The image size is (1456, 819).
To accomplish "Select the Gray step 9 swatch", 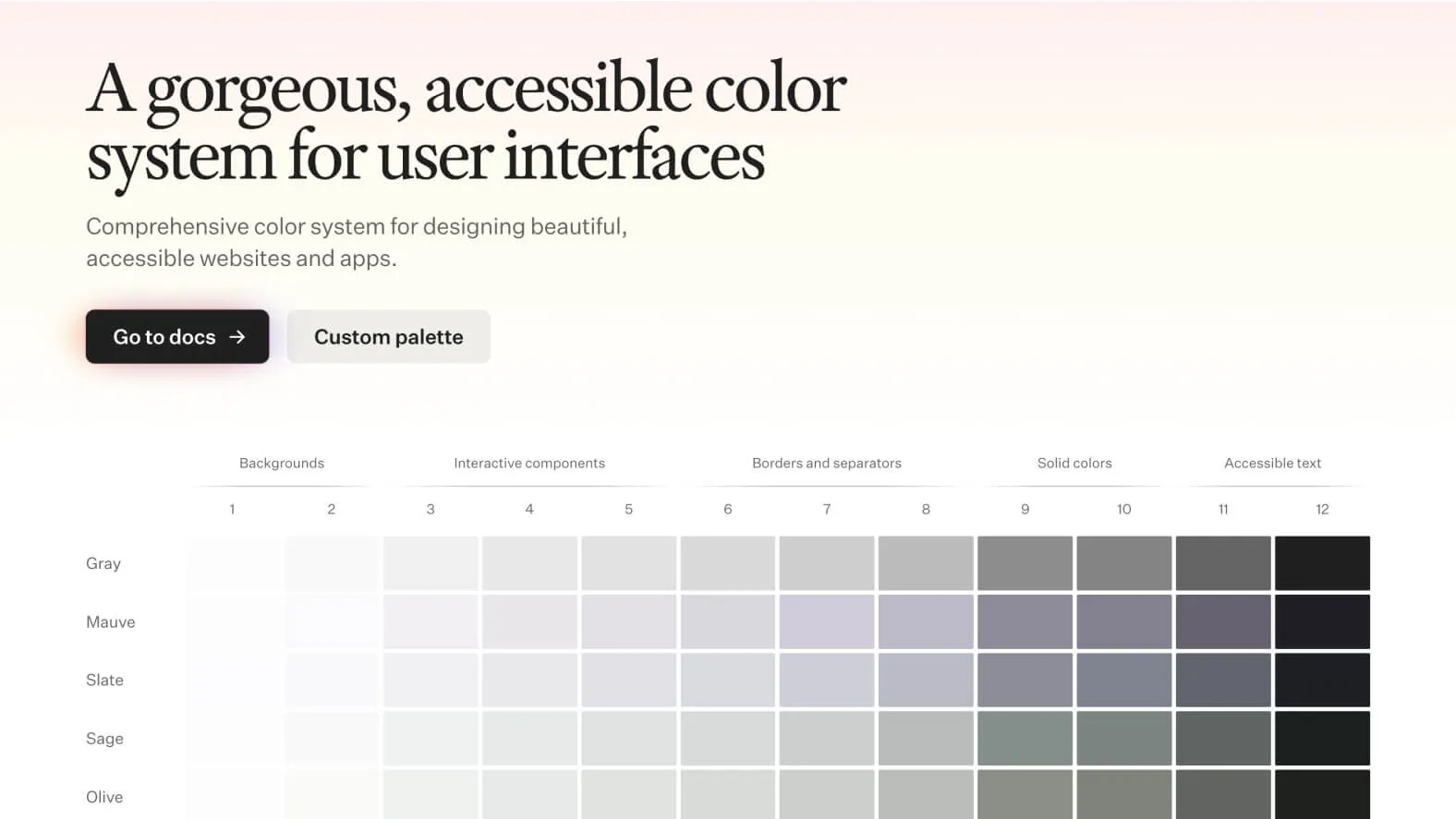I will click(1025, 563).
